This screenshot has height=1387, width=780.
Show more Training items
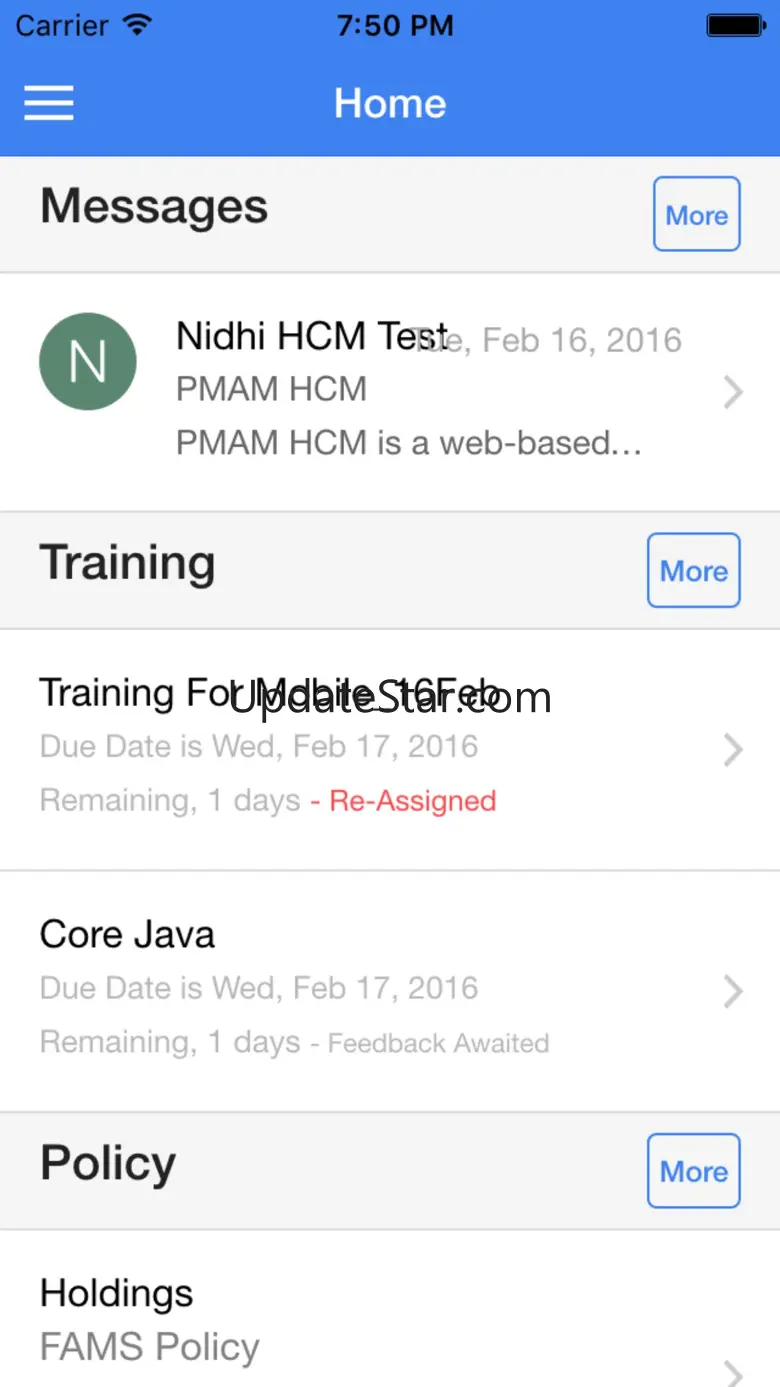click(693, 571)
